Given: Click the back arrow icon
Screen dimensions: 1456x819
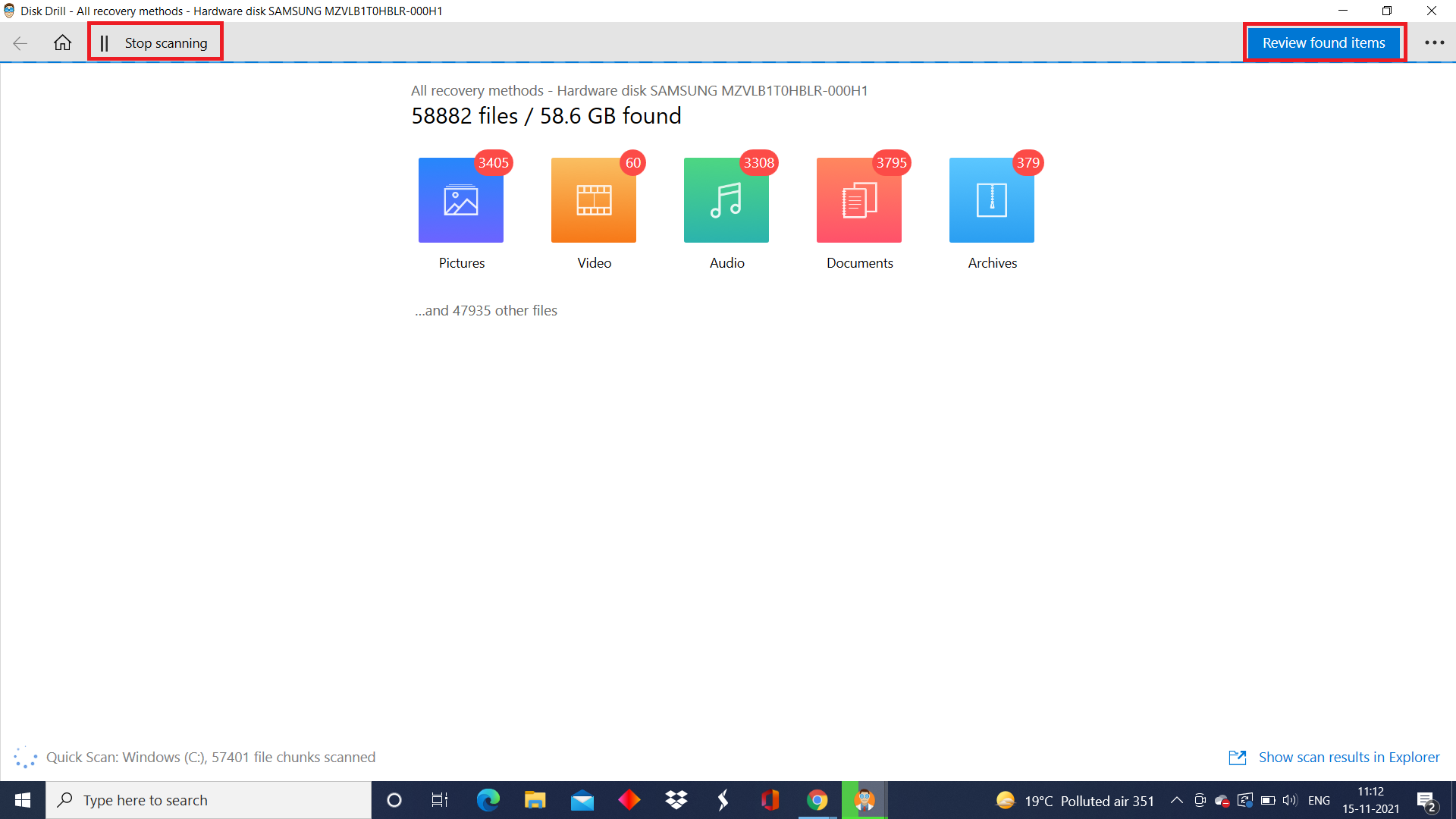Looking at the screenshot, I should [20, 43].
